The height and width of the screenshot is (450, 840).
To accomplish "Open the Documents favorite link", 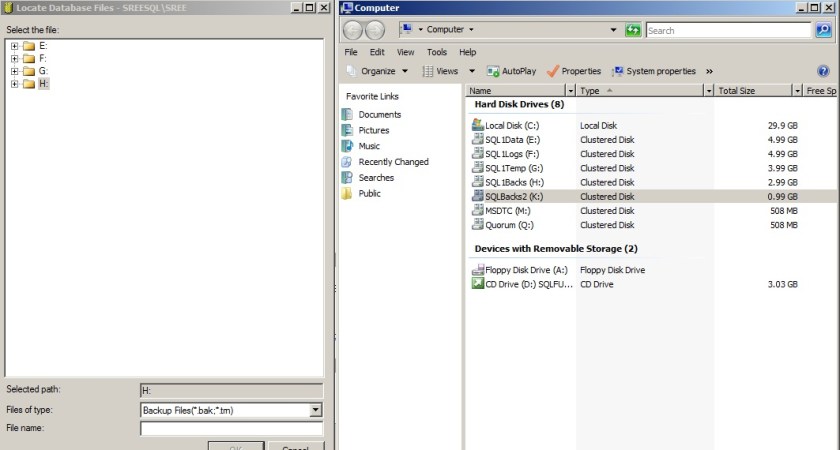I will [379, 115].
